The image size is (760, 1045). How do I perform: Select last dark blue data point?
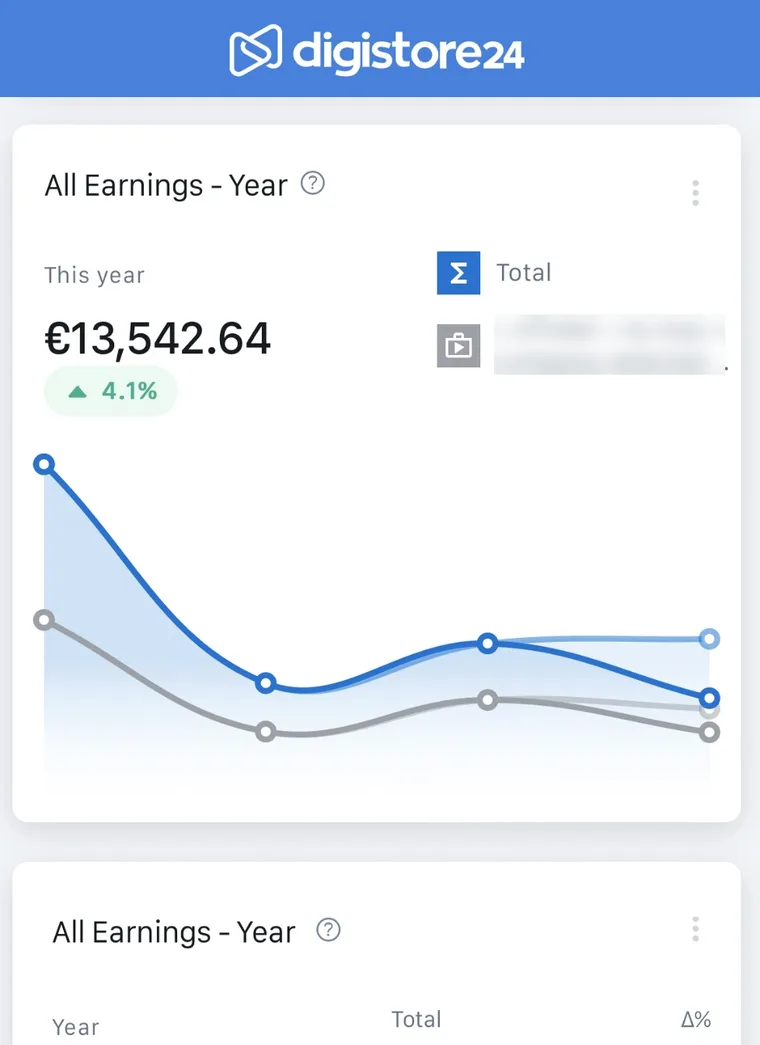point(710,698)
